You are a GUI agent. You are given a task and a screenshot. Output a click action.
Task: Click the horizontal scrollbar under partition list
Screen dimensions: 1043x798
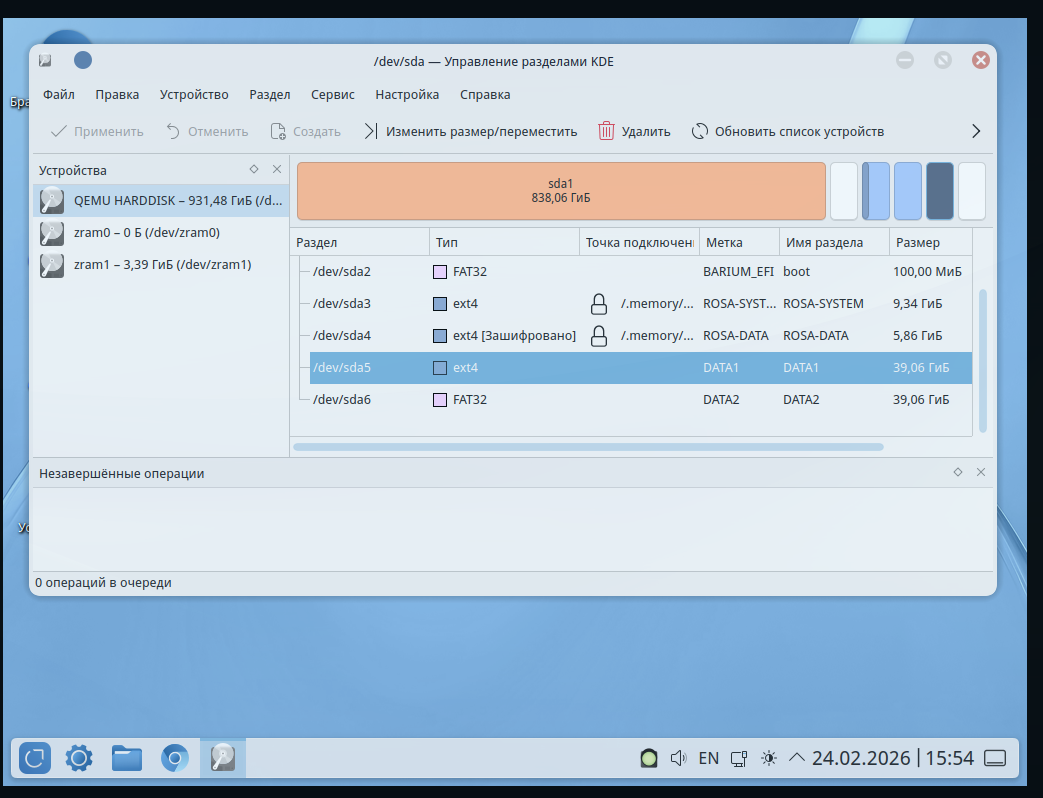[x=588, y=447]
